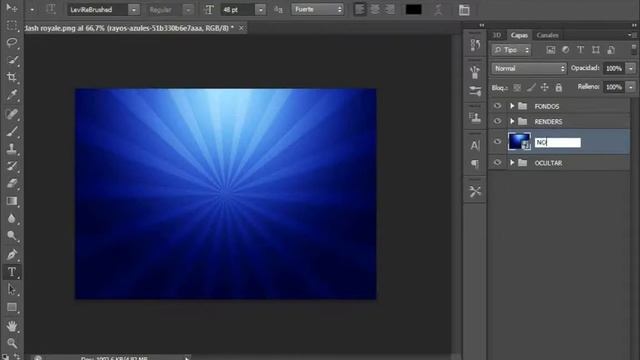This screenshot has height=360, width=640.
Task: Lock transparent pixels
Action: [517, 87]
